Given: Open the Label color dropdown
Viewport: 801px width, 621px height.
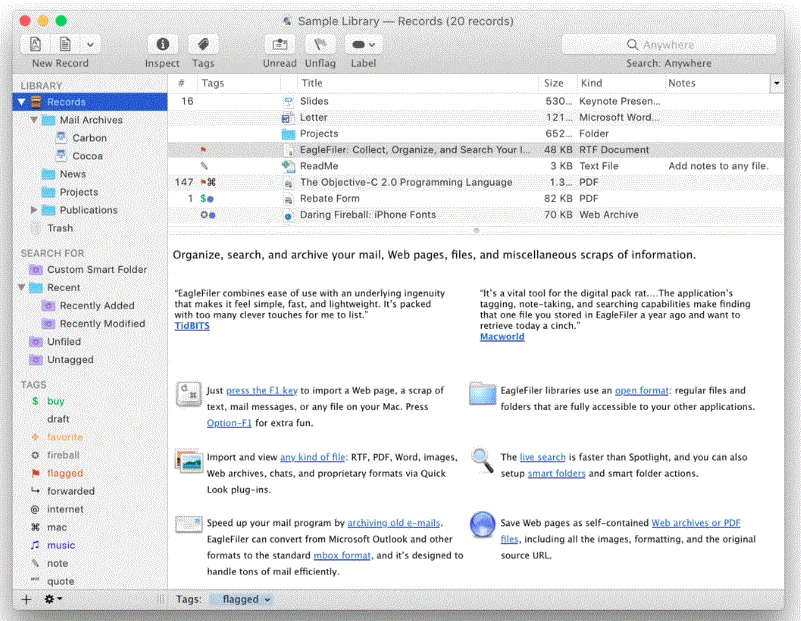Looking at the screenshot, I should (x=363, y=44).
